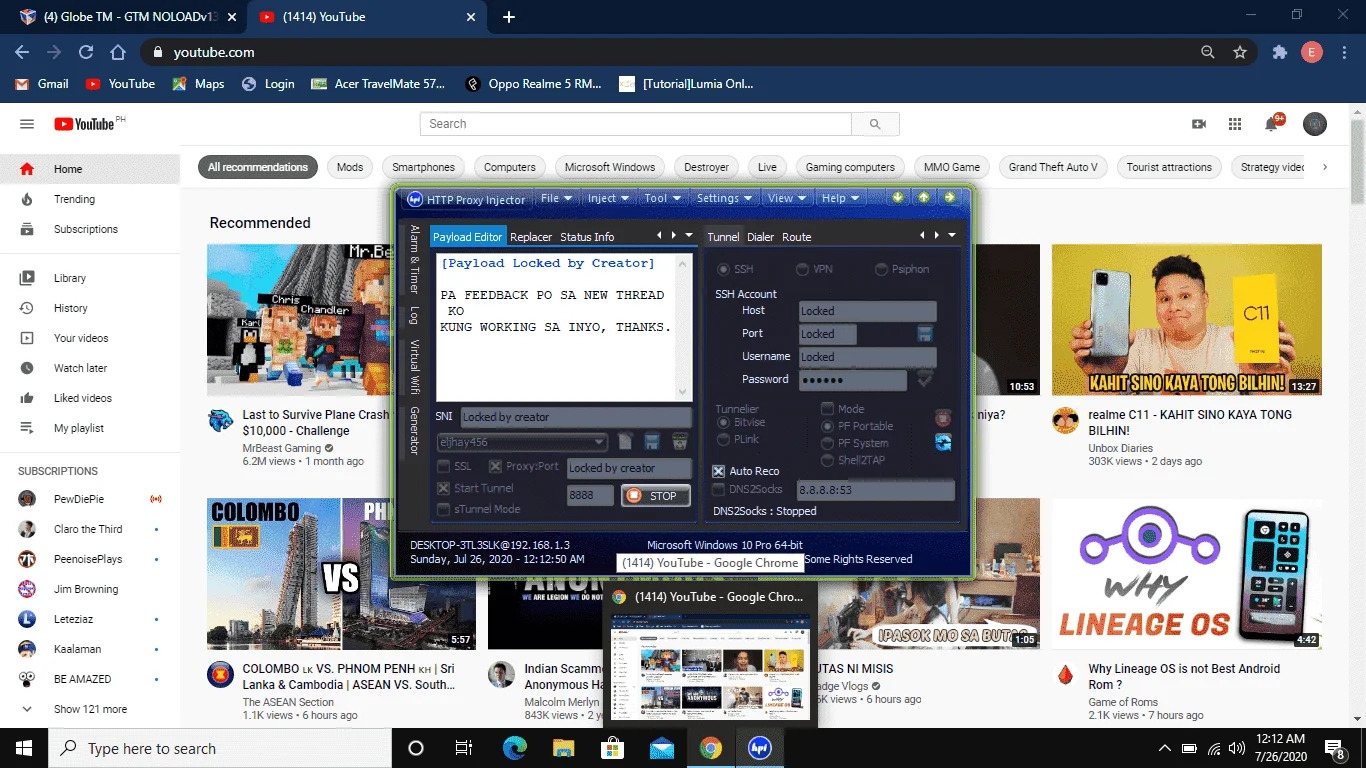Disable the Auto Reco checkbox
The height and width of the screenshot is (768, 1366).
click(x=718, y=471)
